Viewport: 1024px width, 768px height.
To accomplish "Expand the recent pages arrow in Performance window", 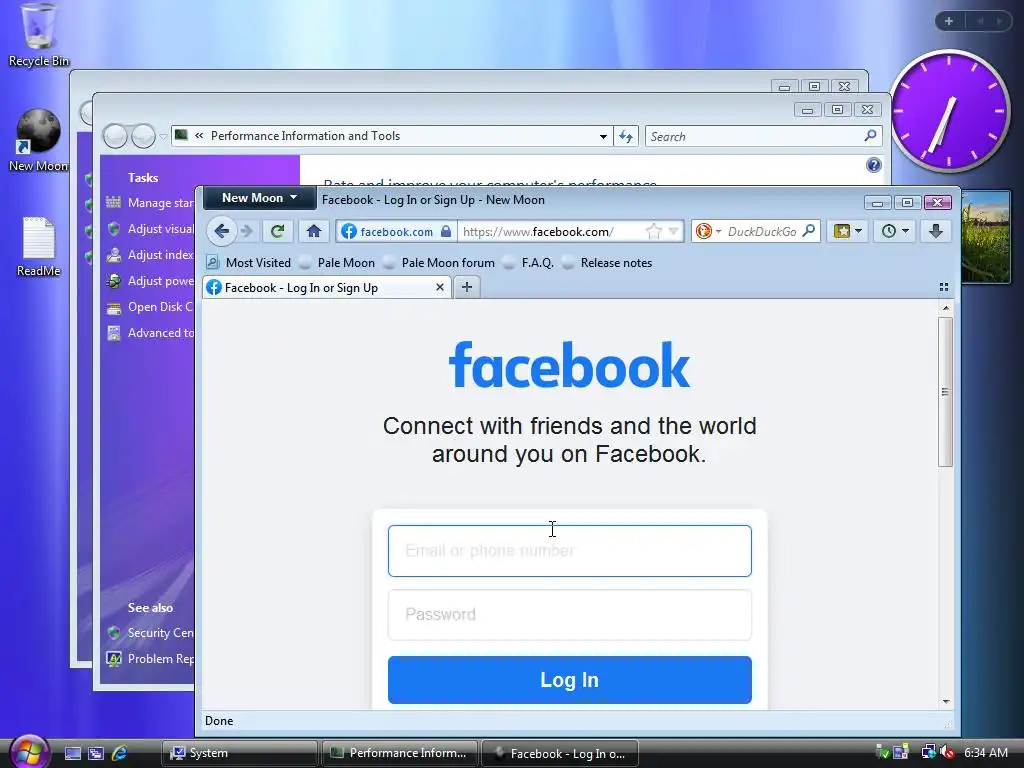I will (163, 136).
